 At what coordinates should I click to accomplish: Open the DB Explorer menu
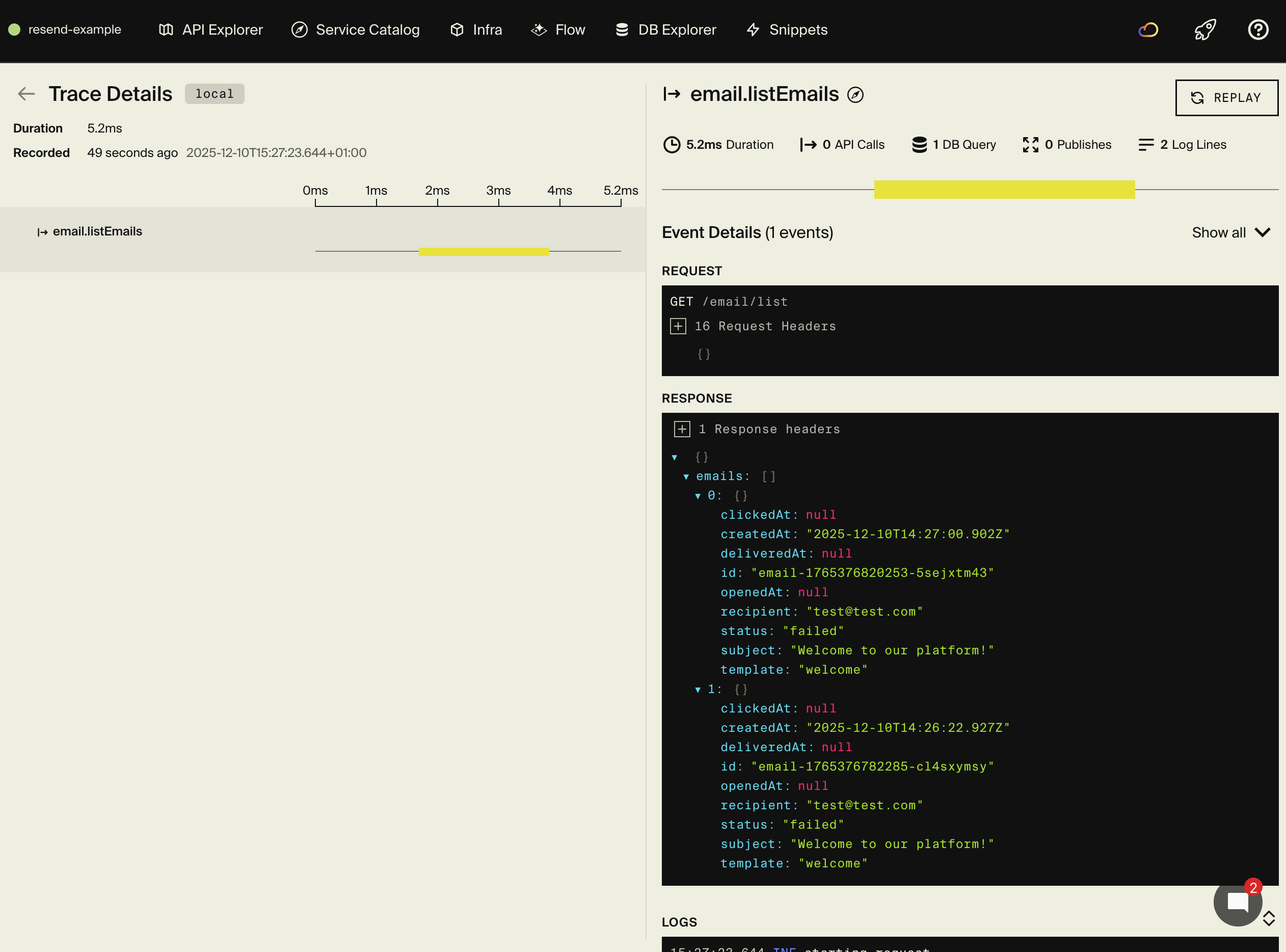[665, 30]
